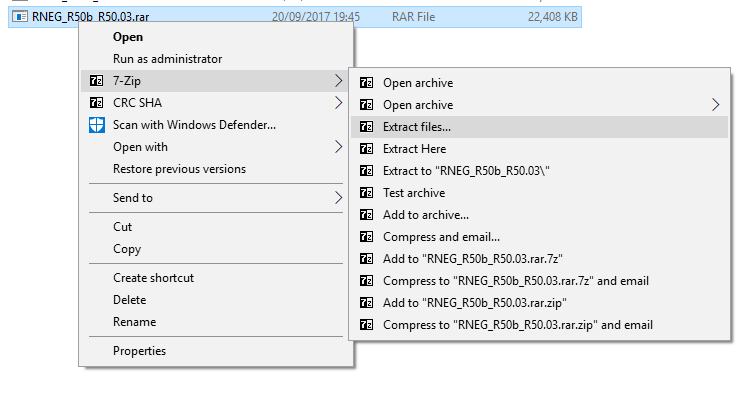Click the icon beside Add to "RNEG_R50b_R50.03.rar.zip"
The image size is (743, 396).
pos(366,302)
